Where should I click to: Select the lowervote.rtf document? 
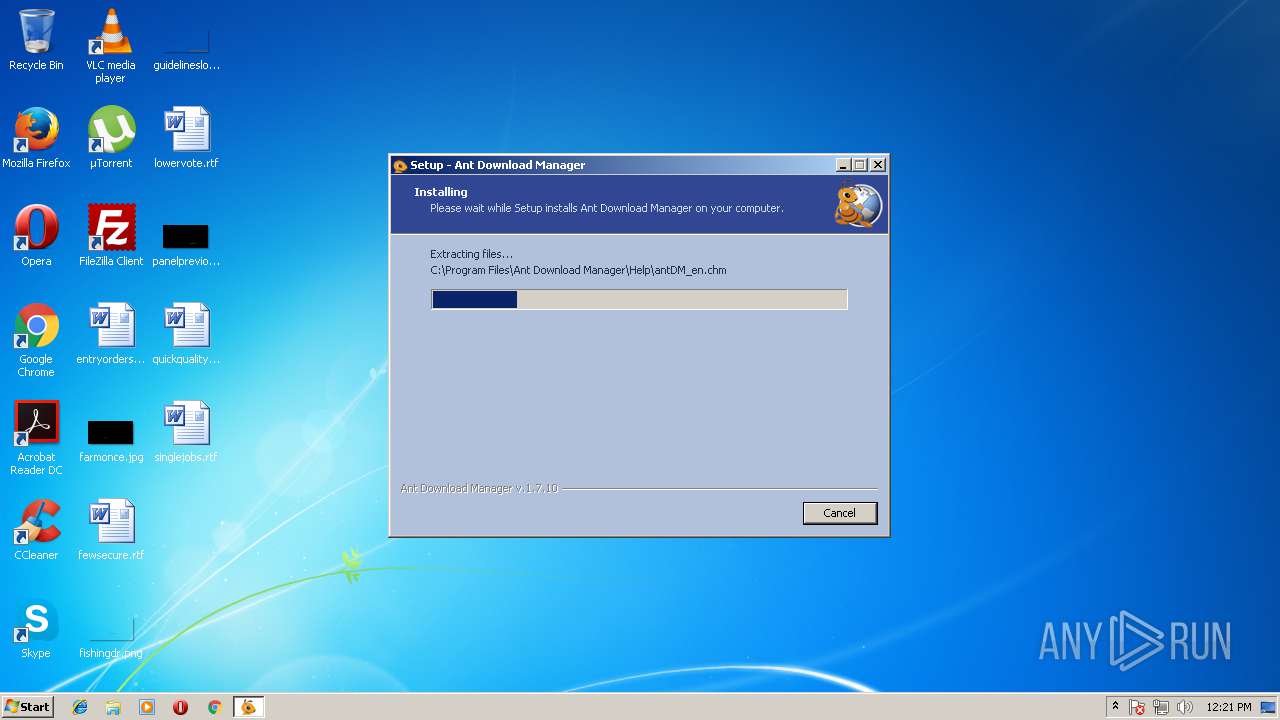click(186, 138)
